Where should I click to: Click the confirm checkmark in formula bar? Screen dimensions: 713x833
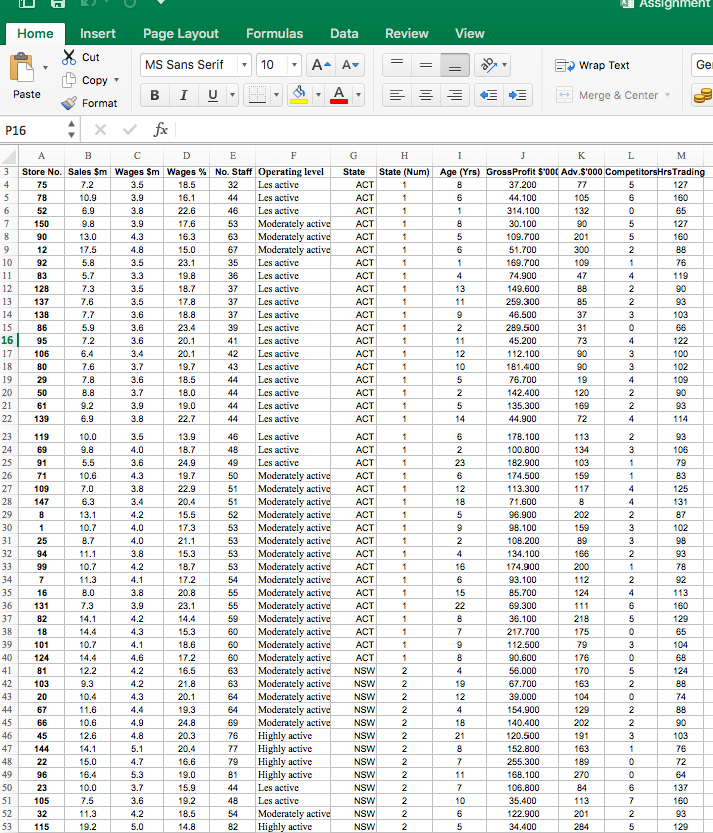point(130,130)
